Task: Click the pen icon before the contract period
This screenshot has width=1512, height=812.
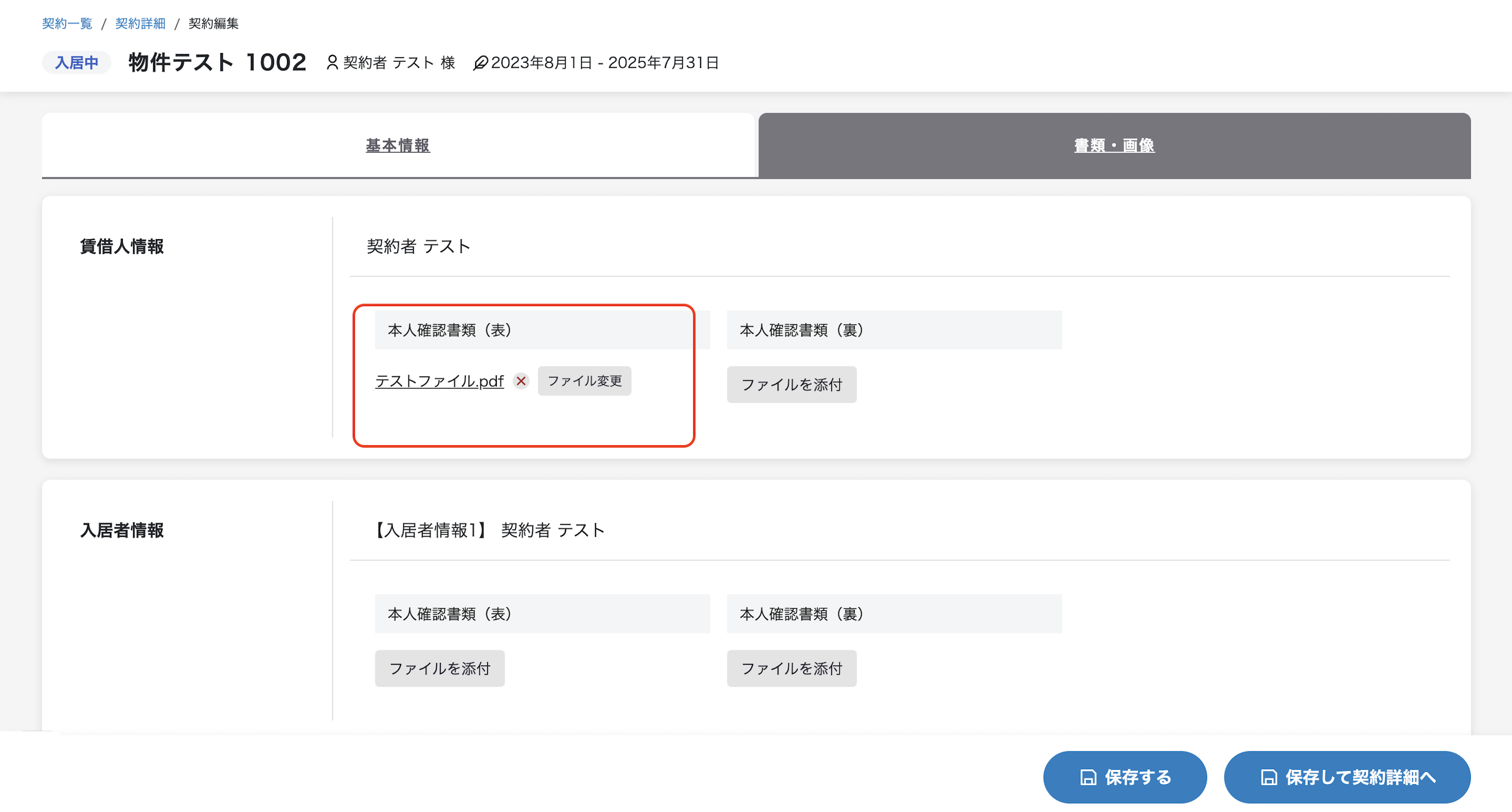Action: click(480, 62)
